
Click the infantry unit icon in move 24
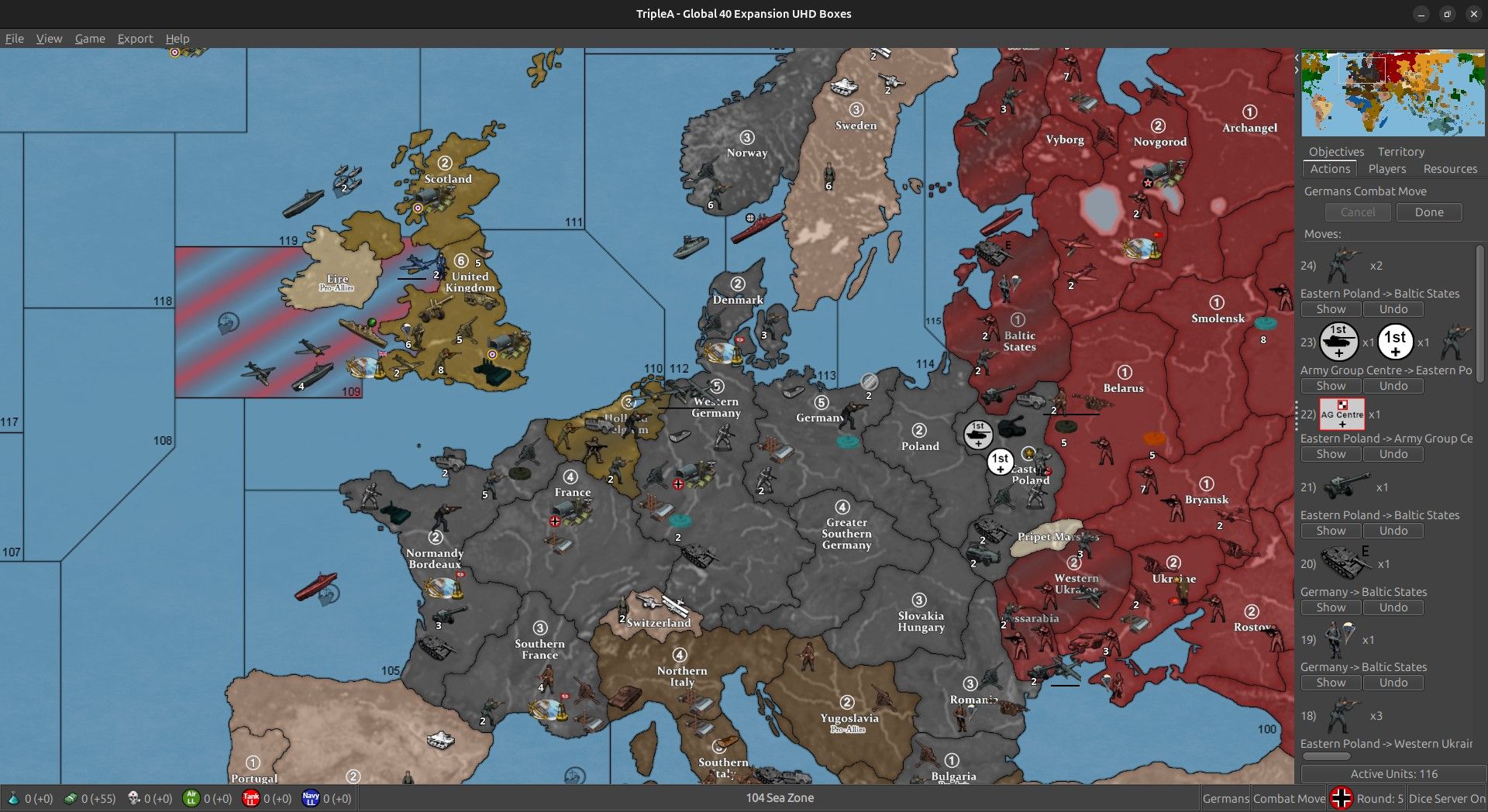coord(1343,266)
